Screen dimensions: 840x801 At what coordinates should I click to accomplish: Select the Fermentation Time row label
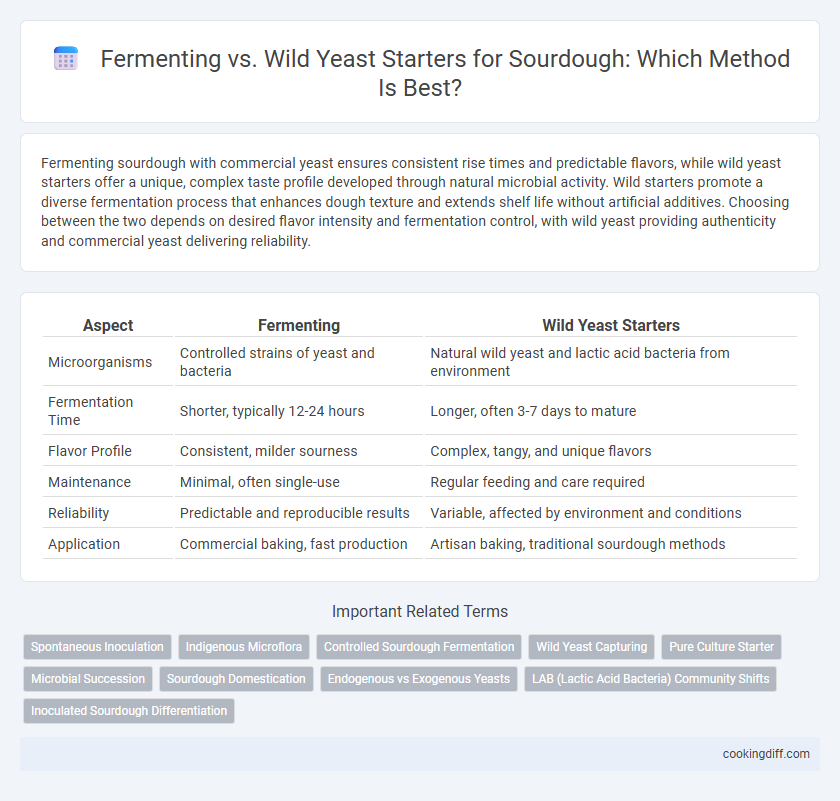(91, 411)
